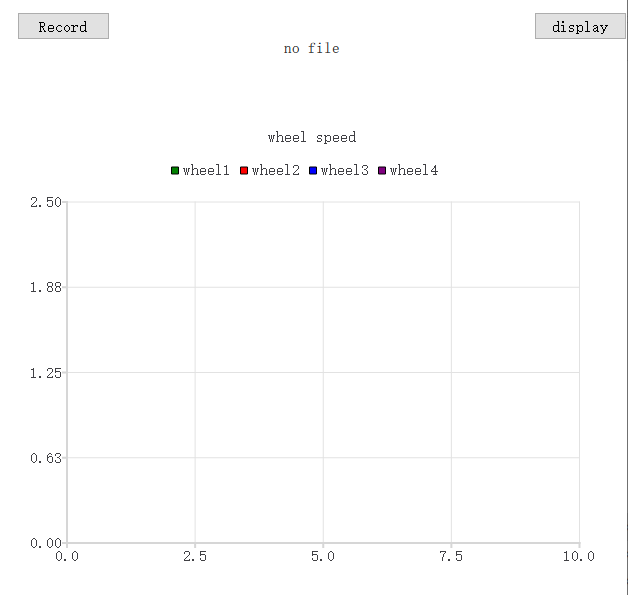Screen dimensions: 628x595
Task: Toggle the wheel3 series legend label
Action: click(344, 171)
